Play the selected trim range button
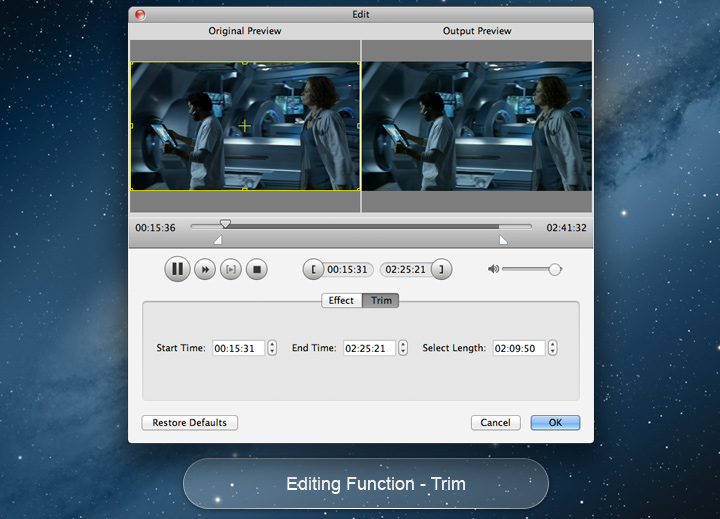Image resolution: width=720 pixels, height=519 pixels. (231, 269)
